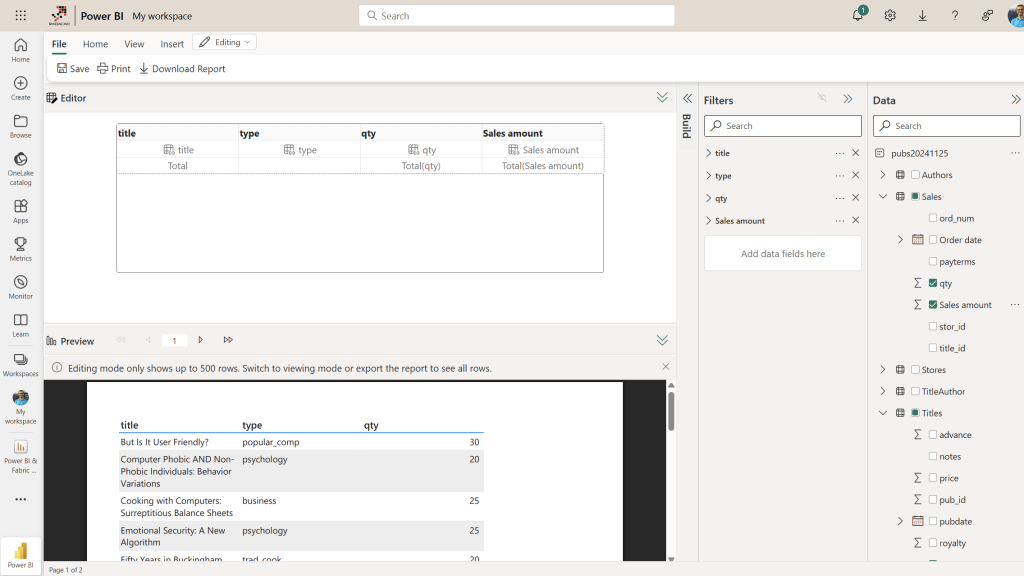Click the Download Report button
1024x576 pixels.
(x=182, y=69)
